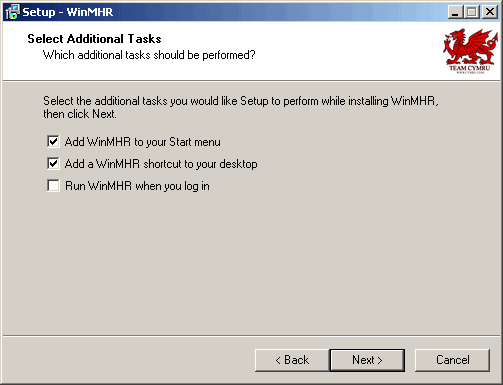503x385 pixels.
Task: Click the red dragon Team Cymru logo
Action: 470,51
